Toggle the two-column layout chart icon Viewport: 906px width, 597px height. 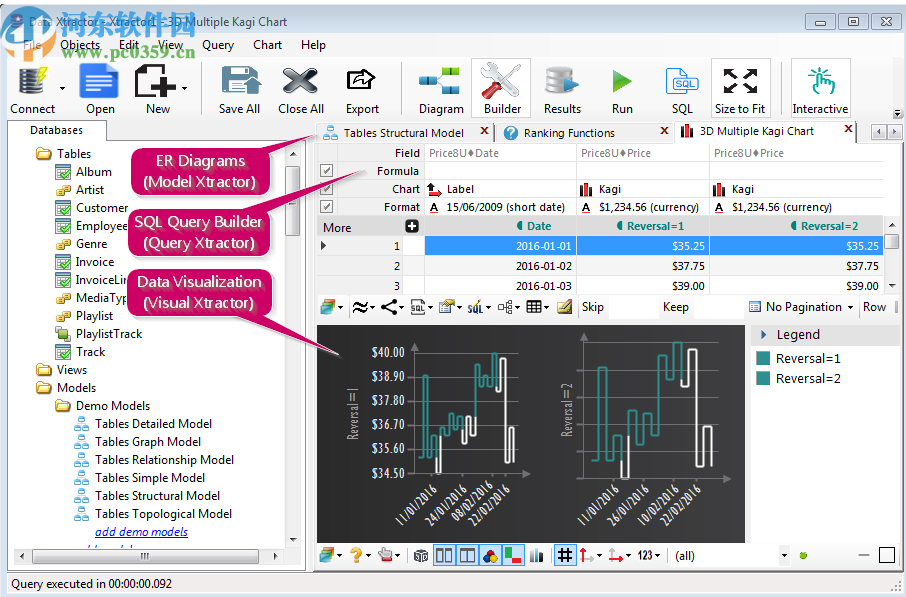pyautogui.click(x=444, y=556)
